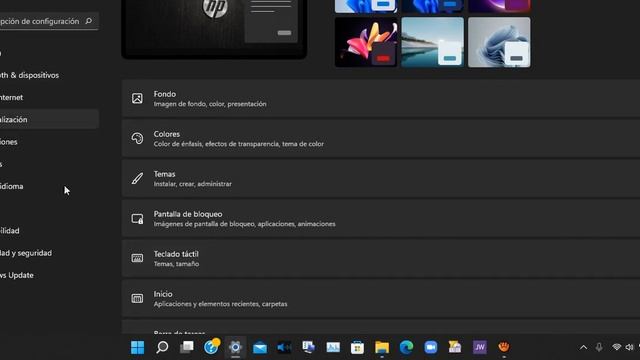Select the colorful flower theme thumbnail

click(366, 42)
